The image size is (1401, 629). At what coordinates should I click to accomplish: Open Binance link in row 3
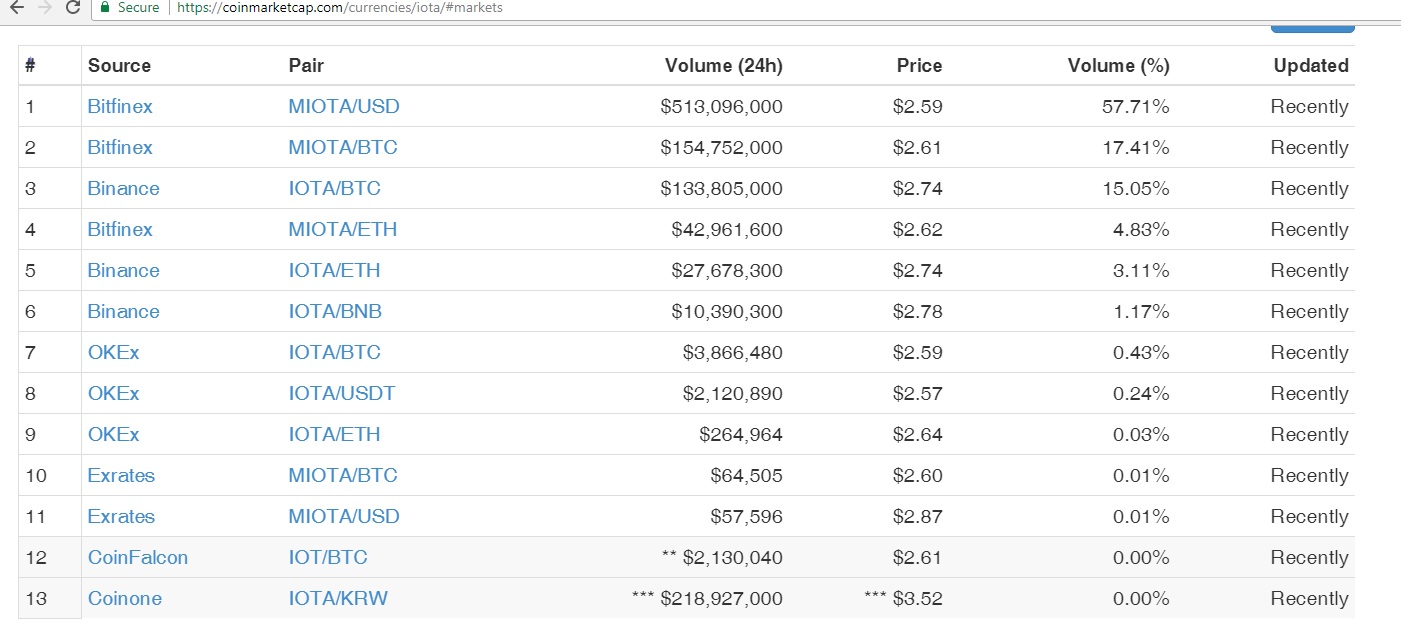pyautogui.click(x=124, y=188)
